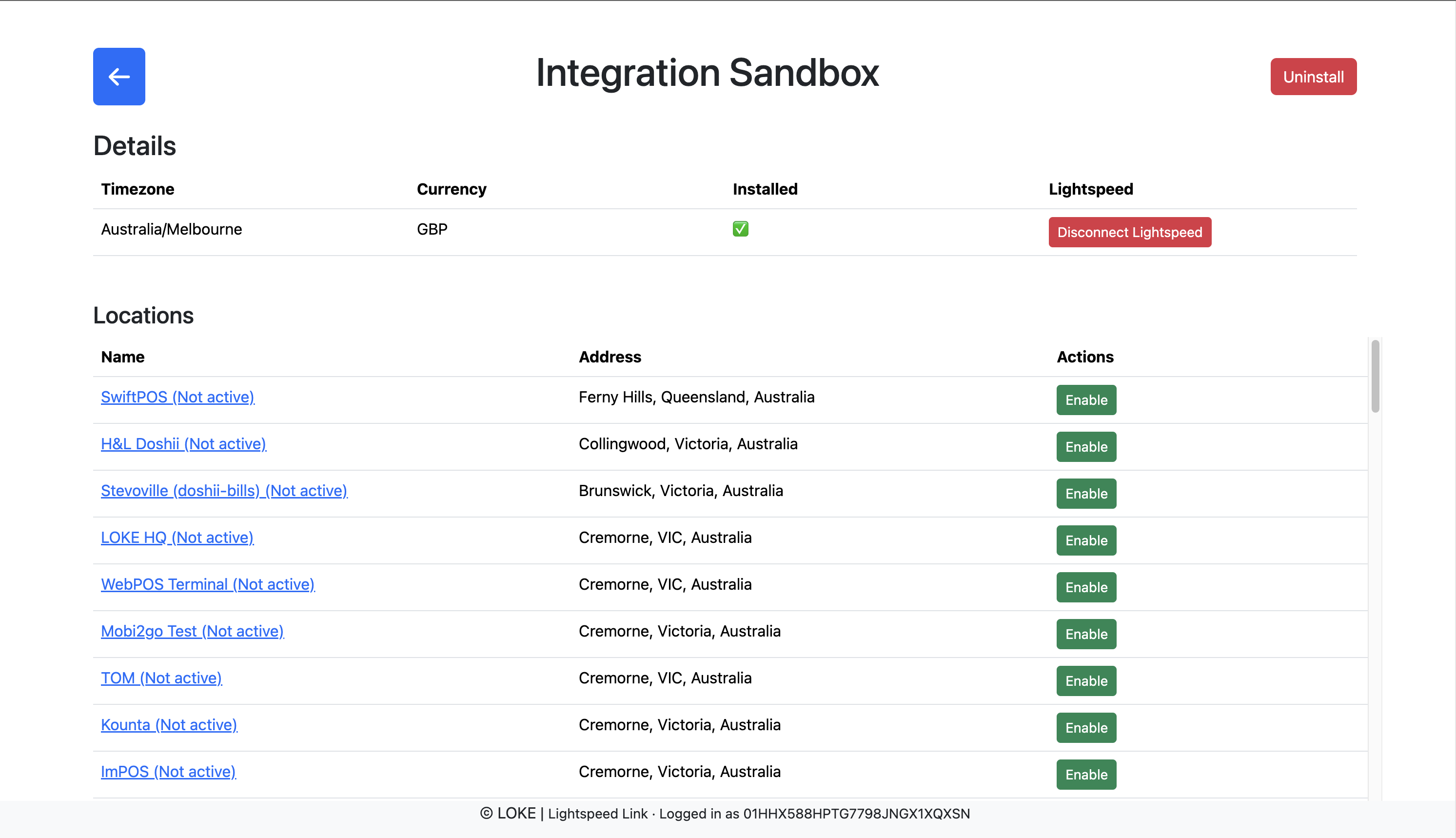
Task: Click the Integration Sandbox page title
Action: [708, 73]
